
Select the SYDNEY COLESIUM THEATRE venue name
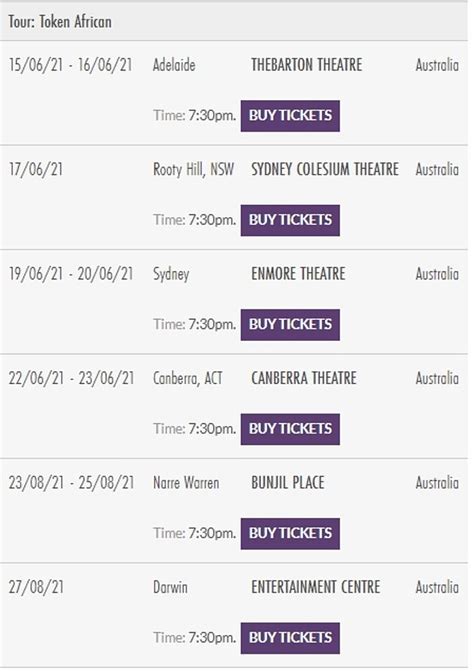tap(325, 169)
